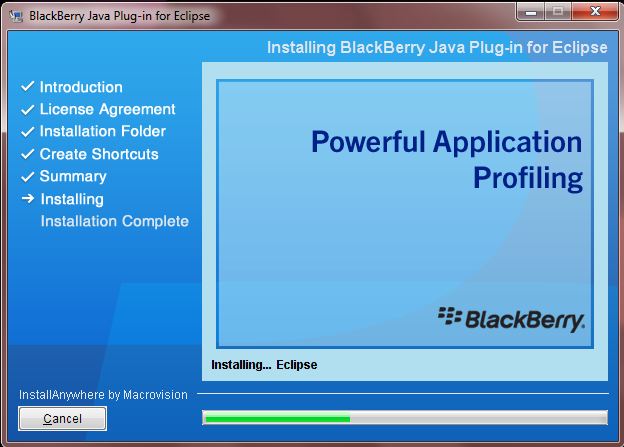Click the Installation Folder step checkmark
Image resolution: width=624 pixels, height=447 pixels.
[27, 131]
